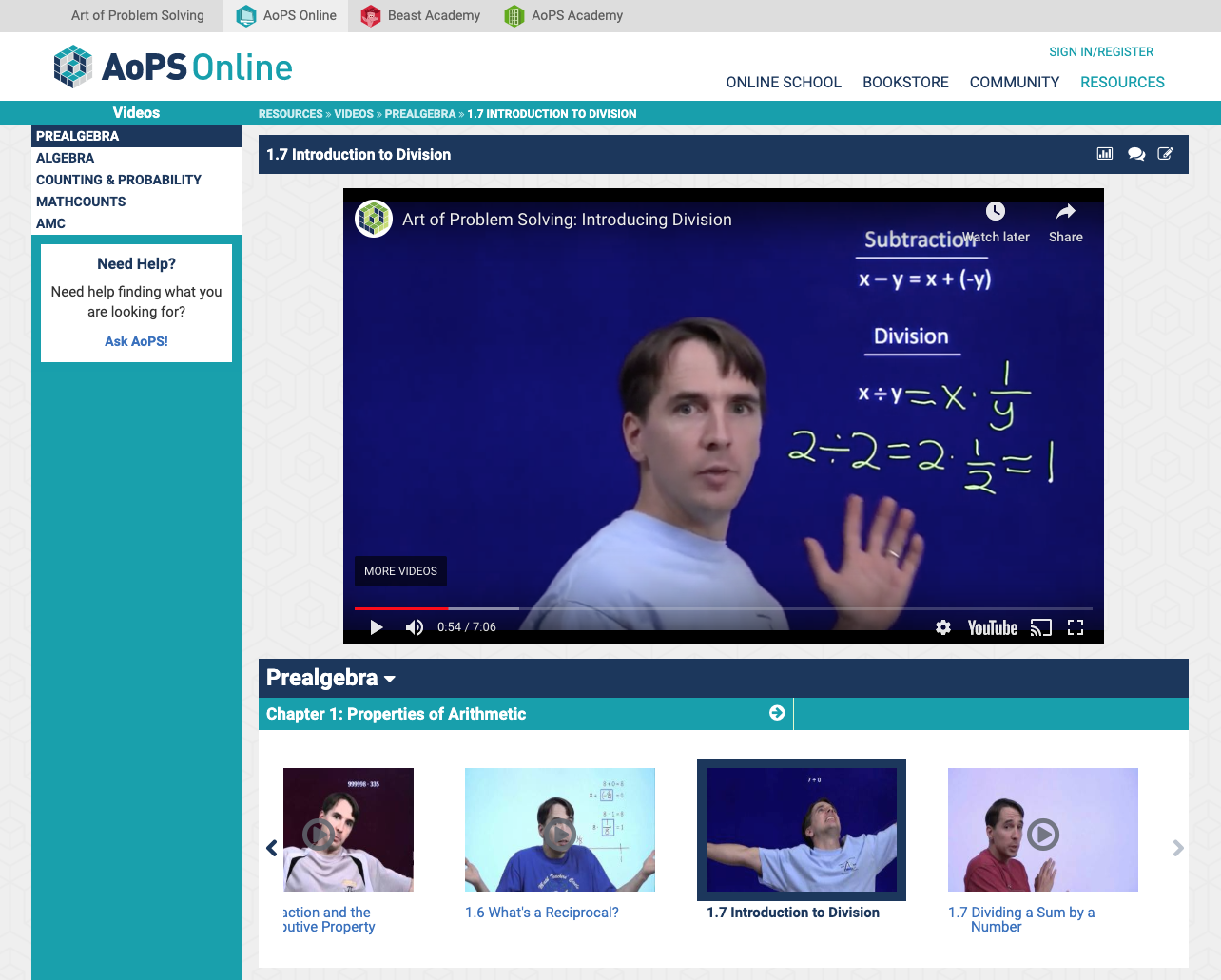
Task: Click the SIGN IN/REGISTER link
Action: pyautogui.click(x=1101, y=51)
